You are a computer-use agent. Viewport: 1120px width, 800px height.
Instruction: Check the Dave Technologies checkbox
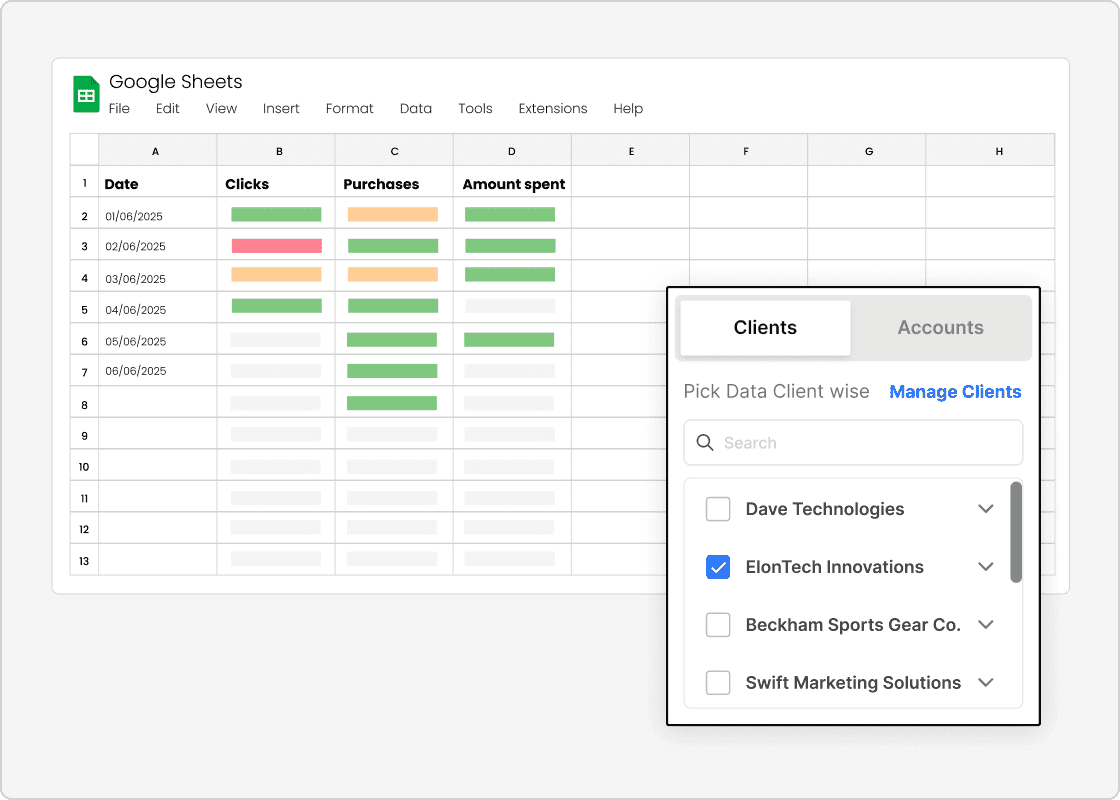pos(718,509)
